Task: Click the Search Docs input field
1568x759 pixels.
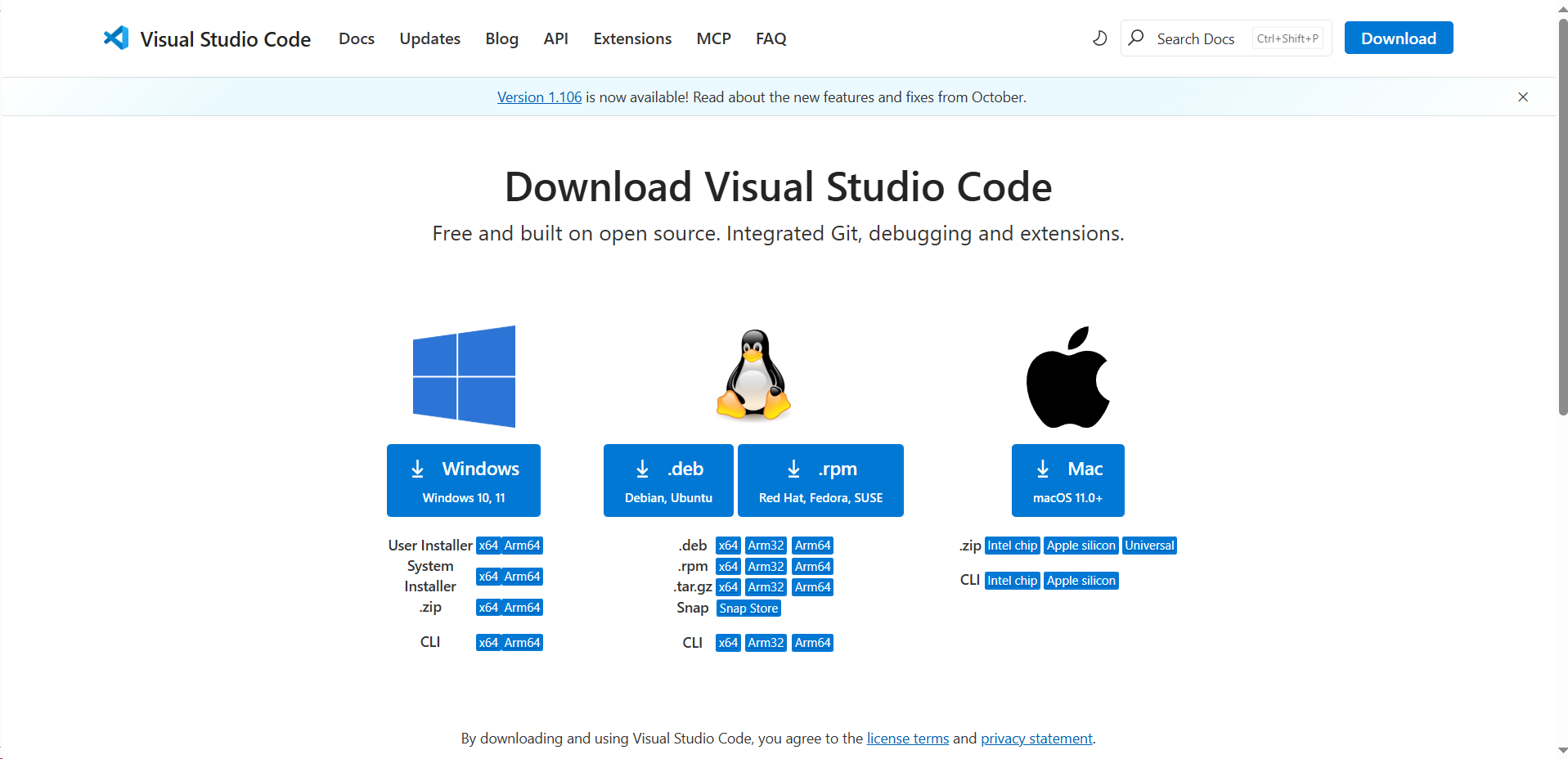Action: tap(1226, 38)
